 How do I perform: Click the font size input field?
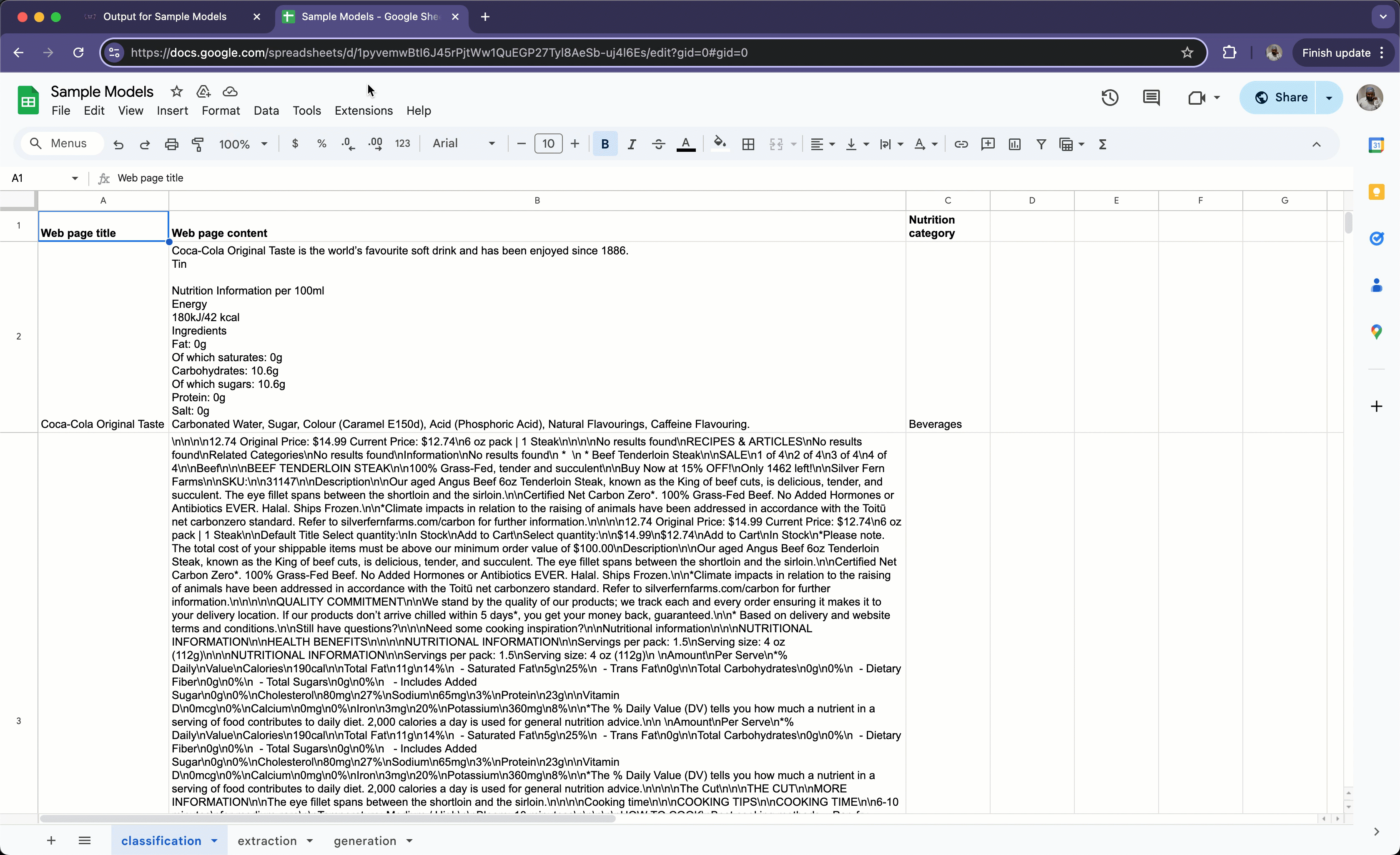pos(548,143)
